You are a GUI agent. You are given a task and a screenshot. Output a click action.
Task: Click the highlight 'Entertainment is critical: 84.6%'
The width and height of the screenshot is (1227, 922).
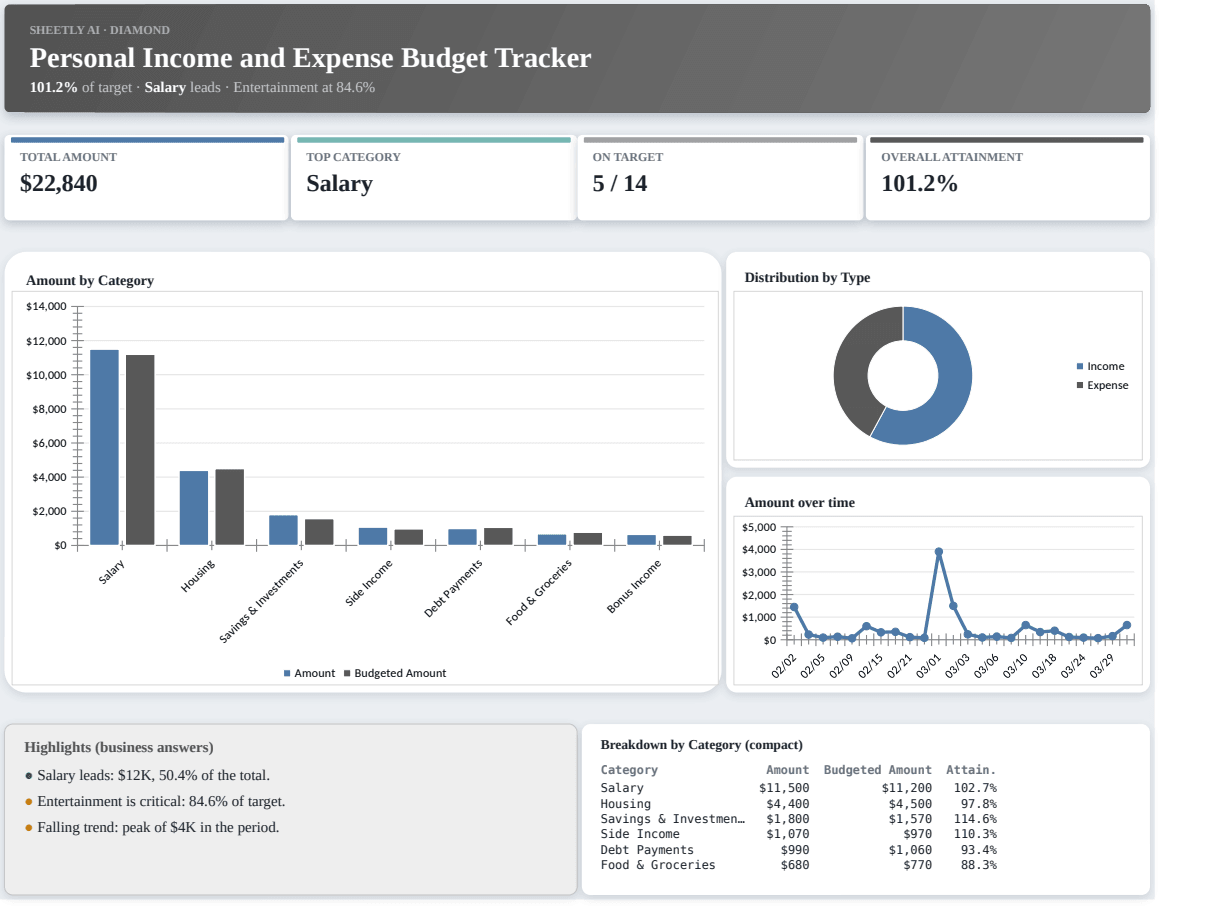pos(161,802)
